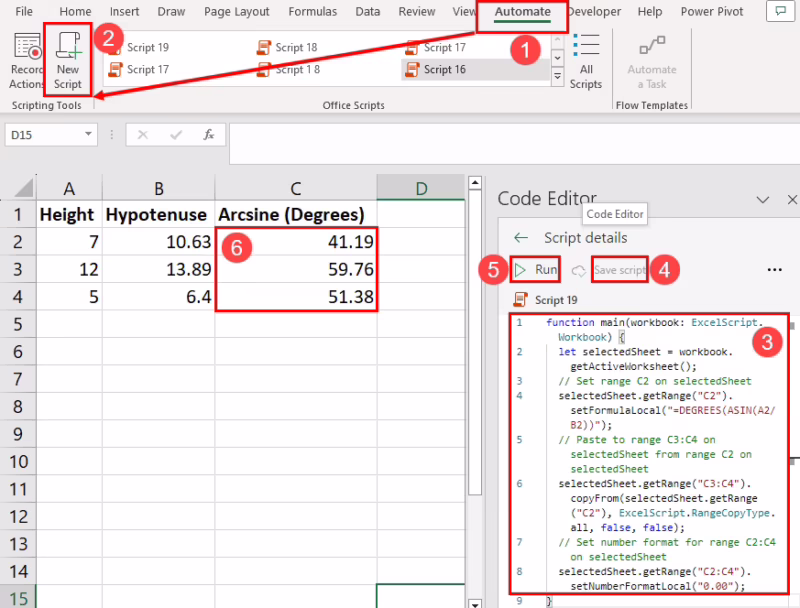Viewport: 800px width, 608px height.
Task: Expand the Office Scripts gallery more arrow
Action: pyautogui.click(x=557, y=76)
